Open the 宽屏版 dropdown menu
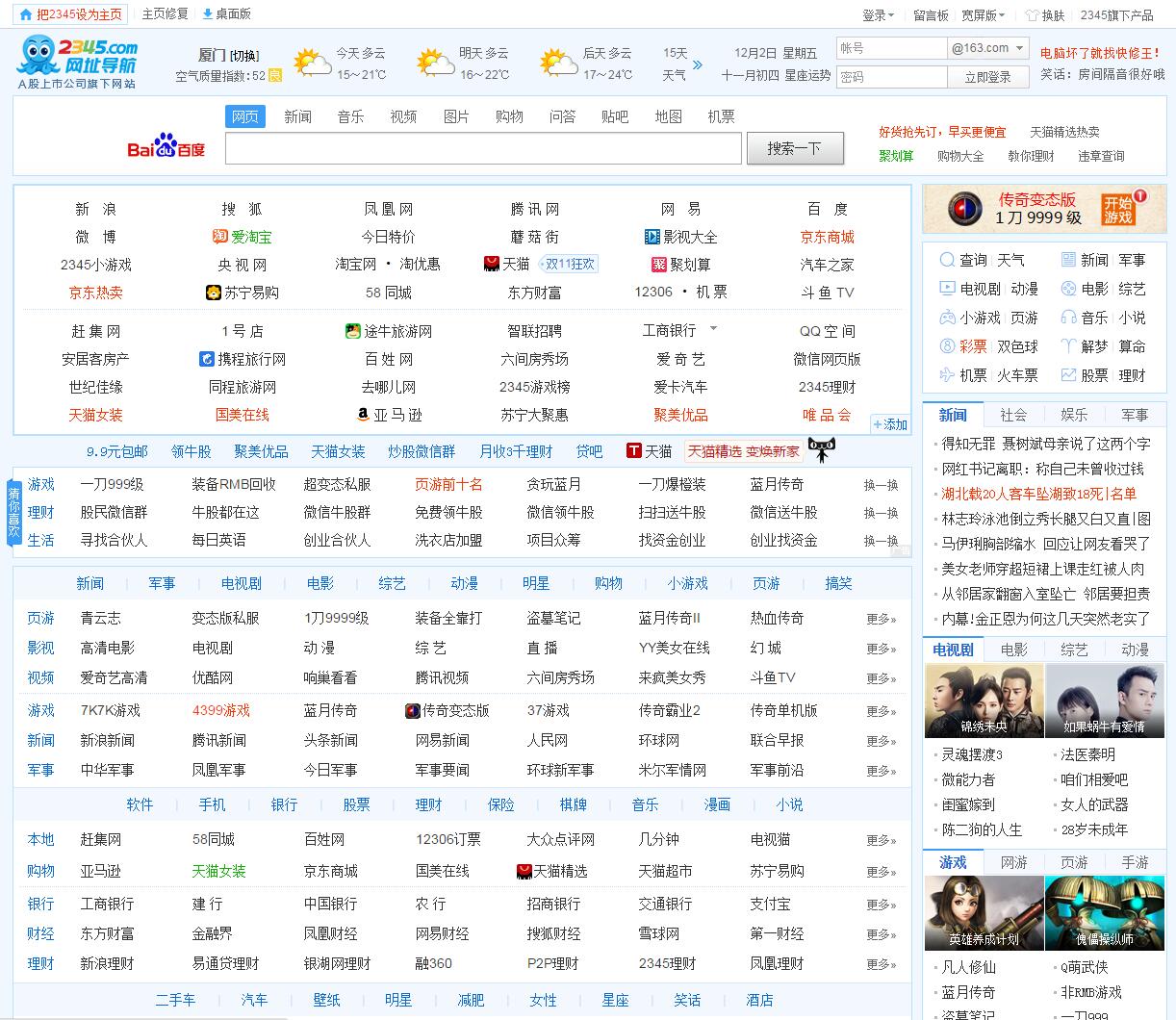 (x=983, y=15)
